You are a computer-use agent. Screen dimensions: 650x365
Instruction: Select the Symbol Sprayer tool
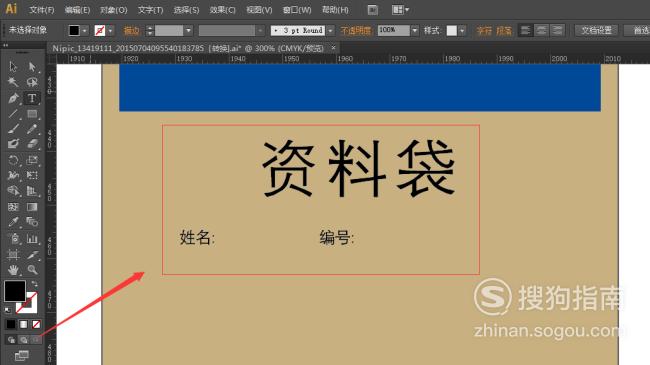pyautogui.click(x=13, y=238)
